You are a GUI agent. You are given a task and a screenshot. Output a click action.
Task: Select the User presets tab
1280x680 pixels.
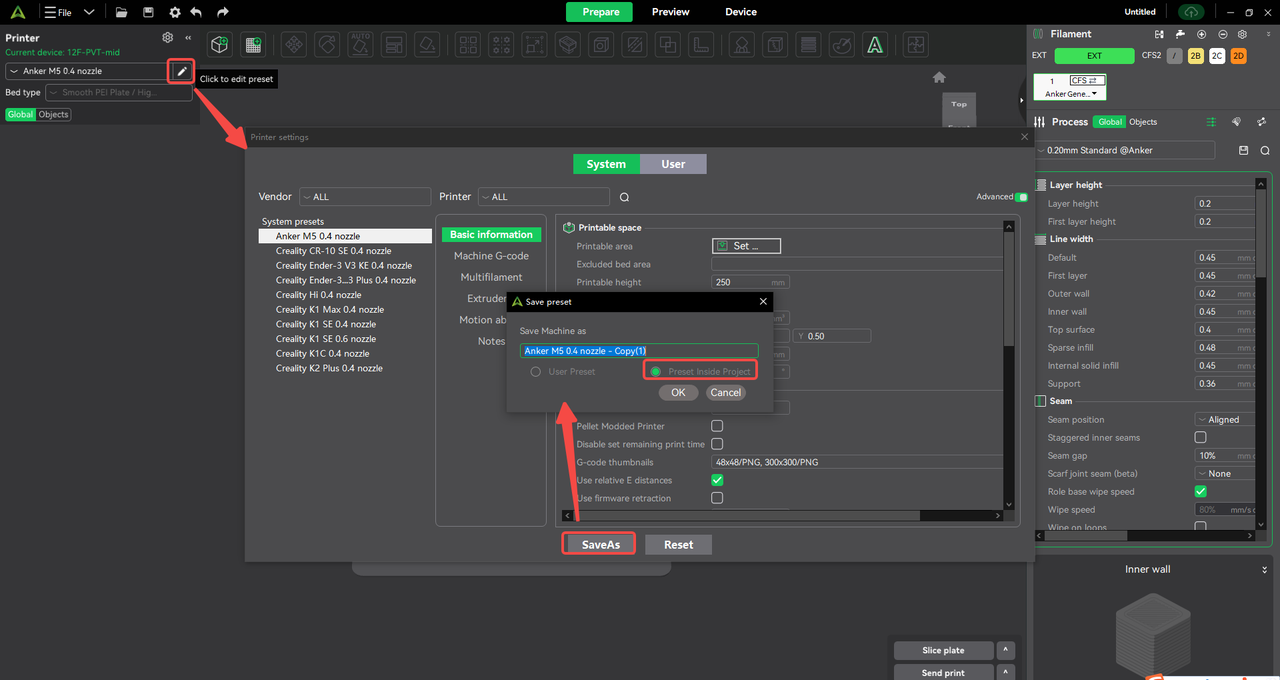pyautogui.click(x=673, y=164)
